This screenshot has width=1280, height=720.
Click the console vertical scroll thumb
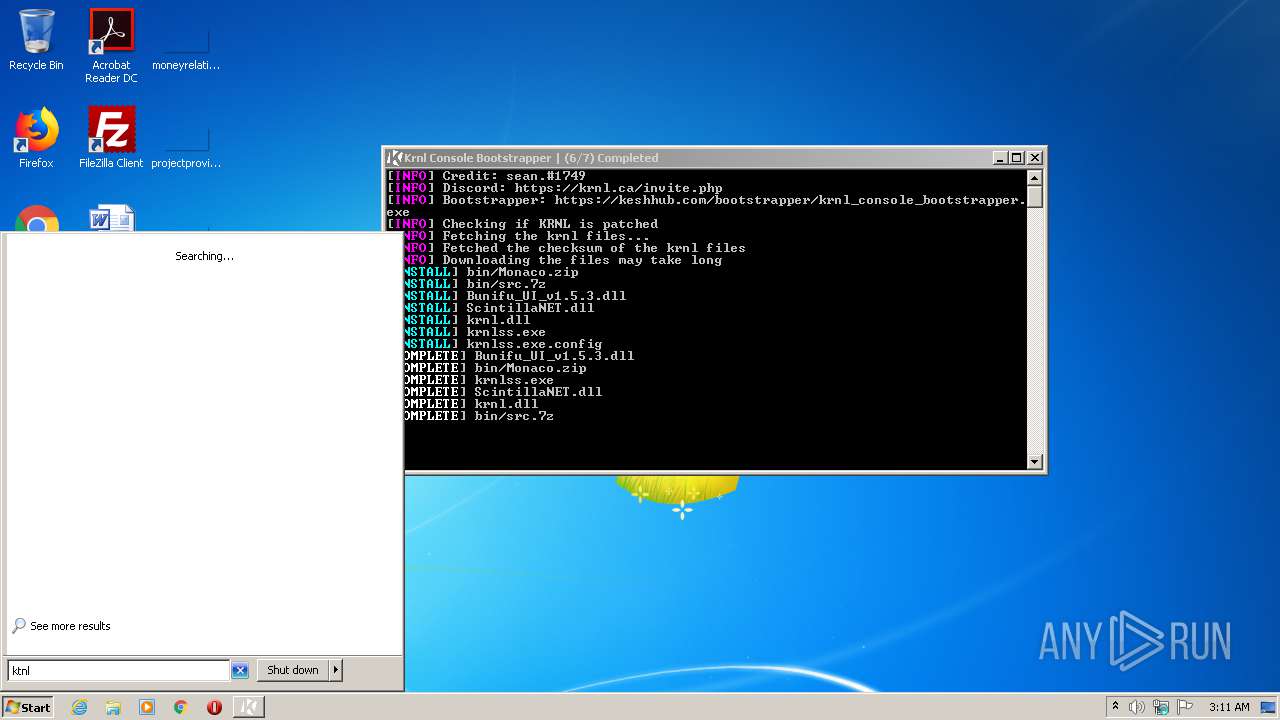click(x=1036, y=196)
